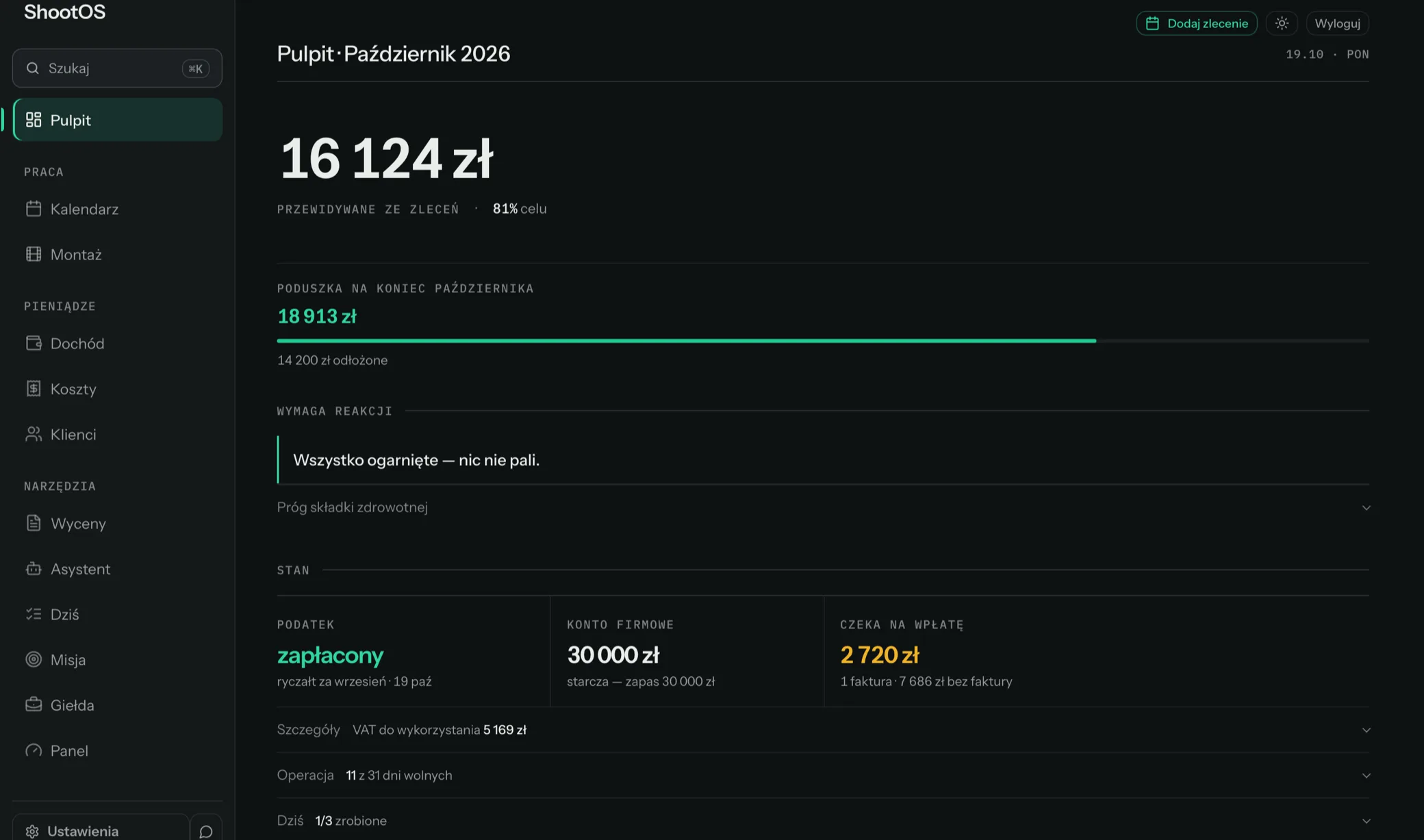Image resolution: width=1424 pixels, height=840 pixels.
Task: Switch to the Wyceny tool
Action: (x=117, y=523)
